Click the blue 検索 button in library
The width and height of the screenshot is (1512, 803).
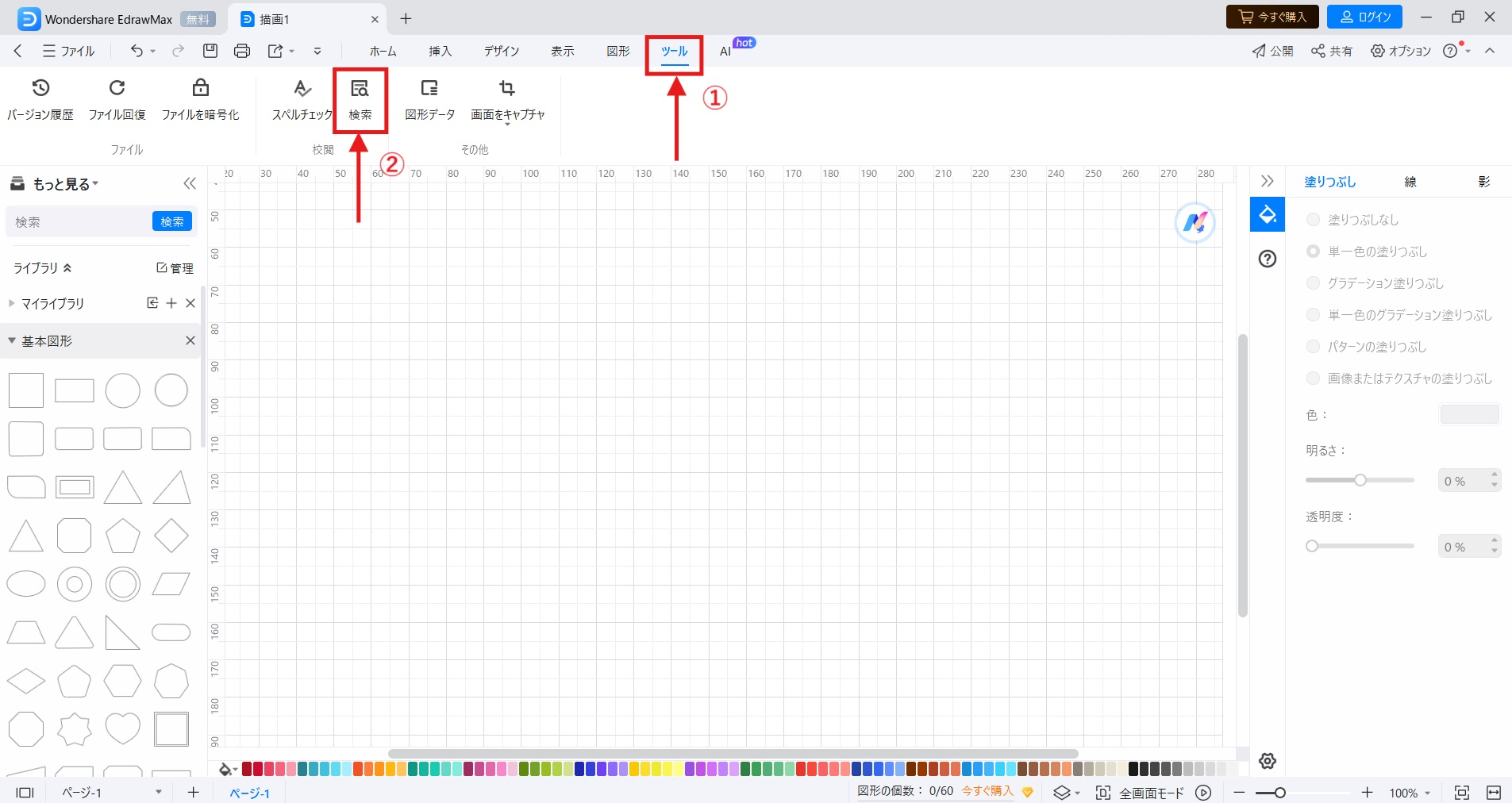[x=172, y=221]
